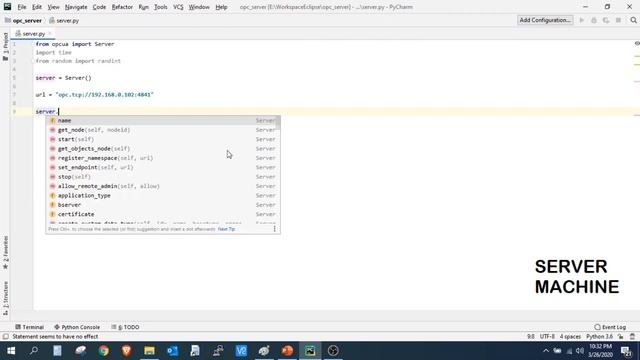The image size is (640, 360).
Task: Click the Python 3.6 interpreter selector
Action: 600,337
